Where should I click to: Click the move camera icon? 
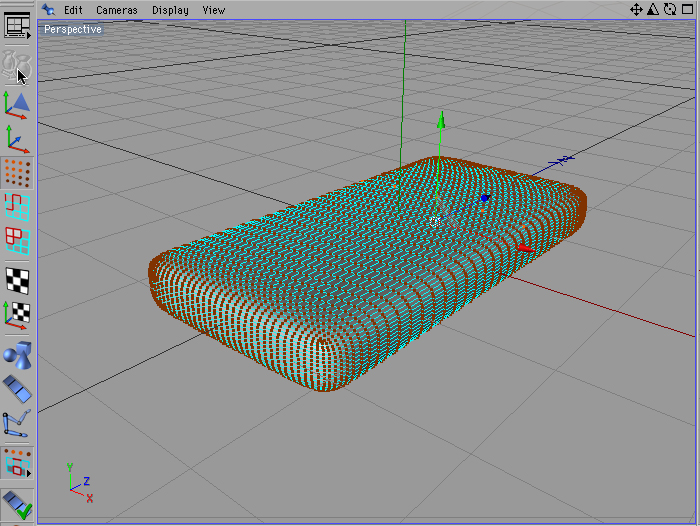tap(636, 9)
